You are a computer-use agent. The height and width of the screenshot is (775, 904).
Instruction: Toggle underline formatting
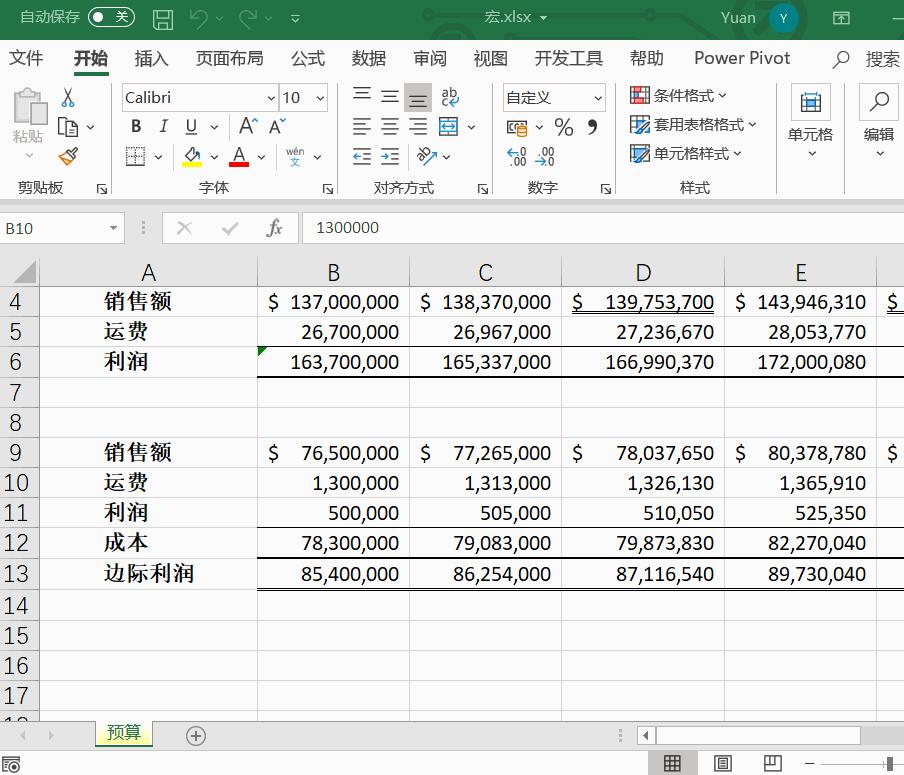click(189, 127)
